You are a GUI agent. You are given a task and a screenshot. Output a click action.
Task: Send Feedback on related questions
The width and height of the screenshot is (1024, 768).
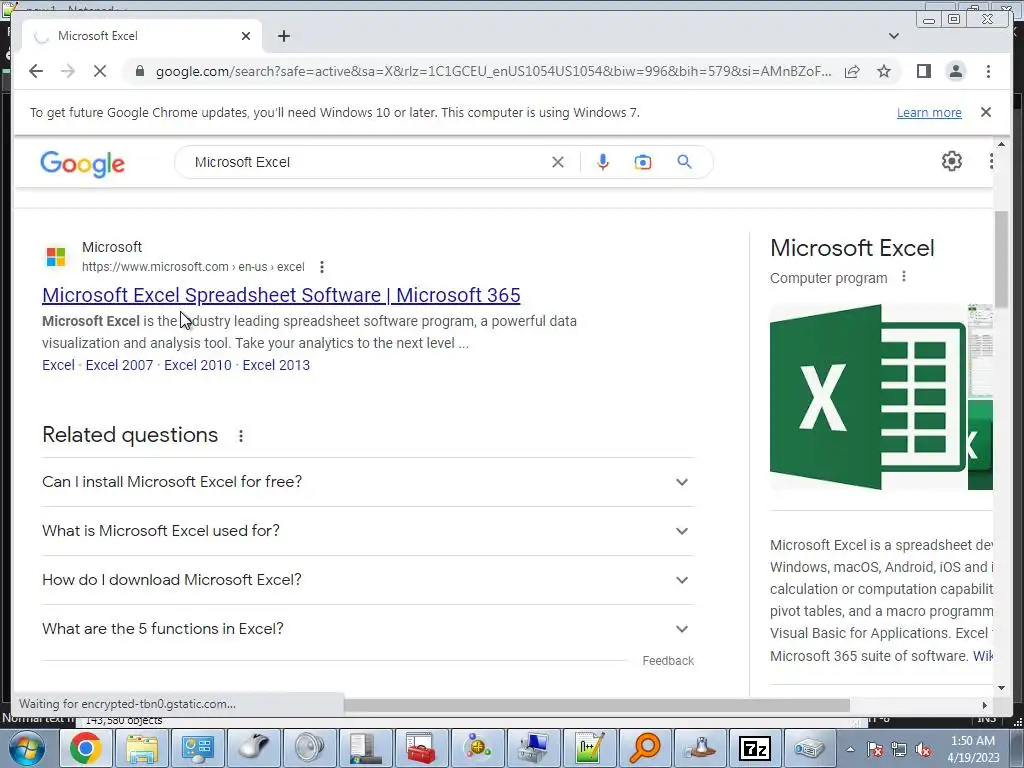pyautogui.click(x=667, y=661)
